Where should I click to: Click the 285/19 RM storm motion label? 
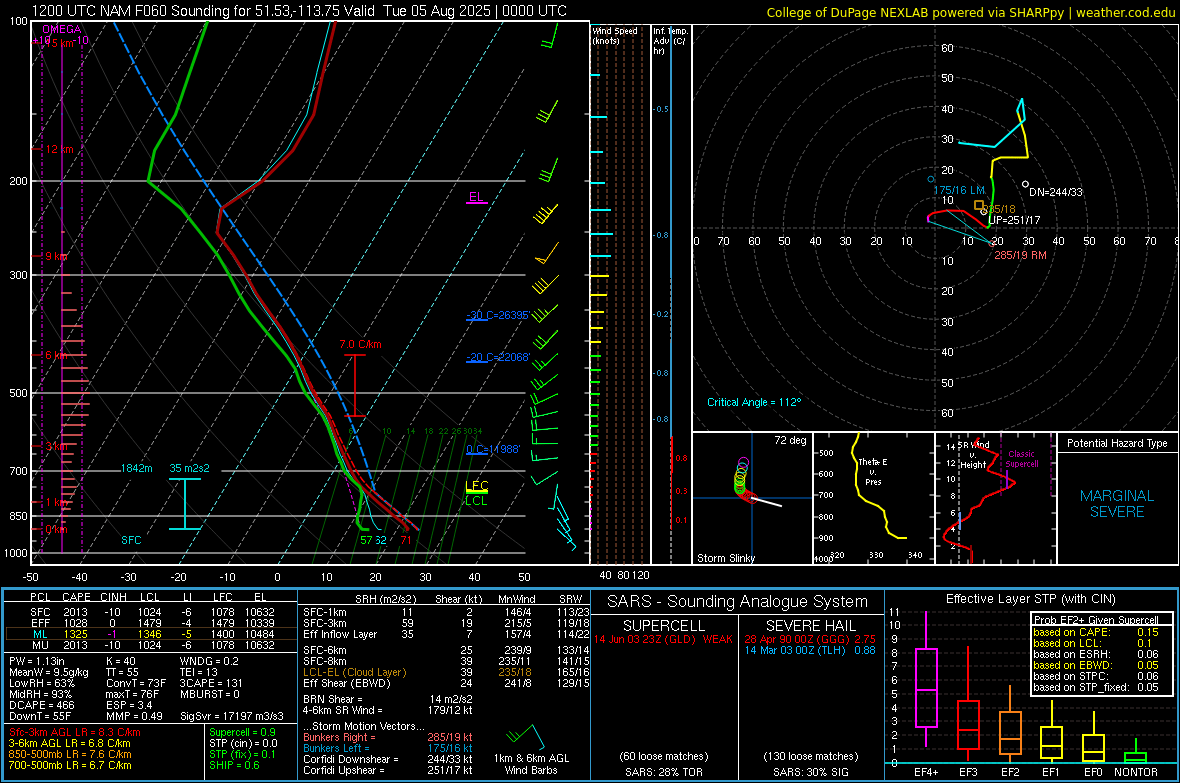[1020, 255]
